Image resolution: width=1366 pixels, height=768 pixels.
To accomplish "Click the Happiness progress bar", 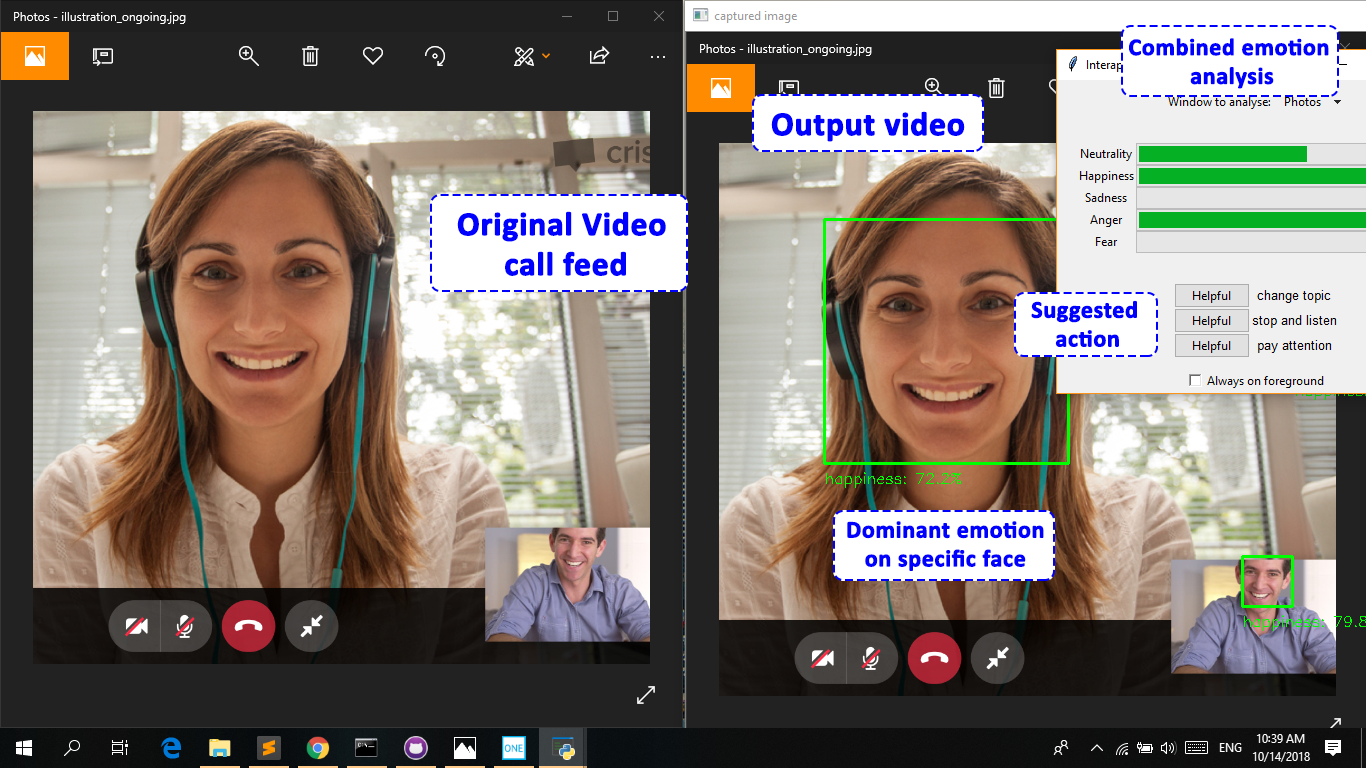I will coord(1251,176).
